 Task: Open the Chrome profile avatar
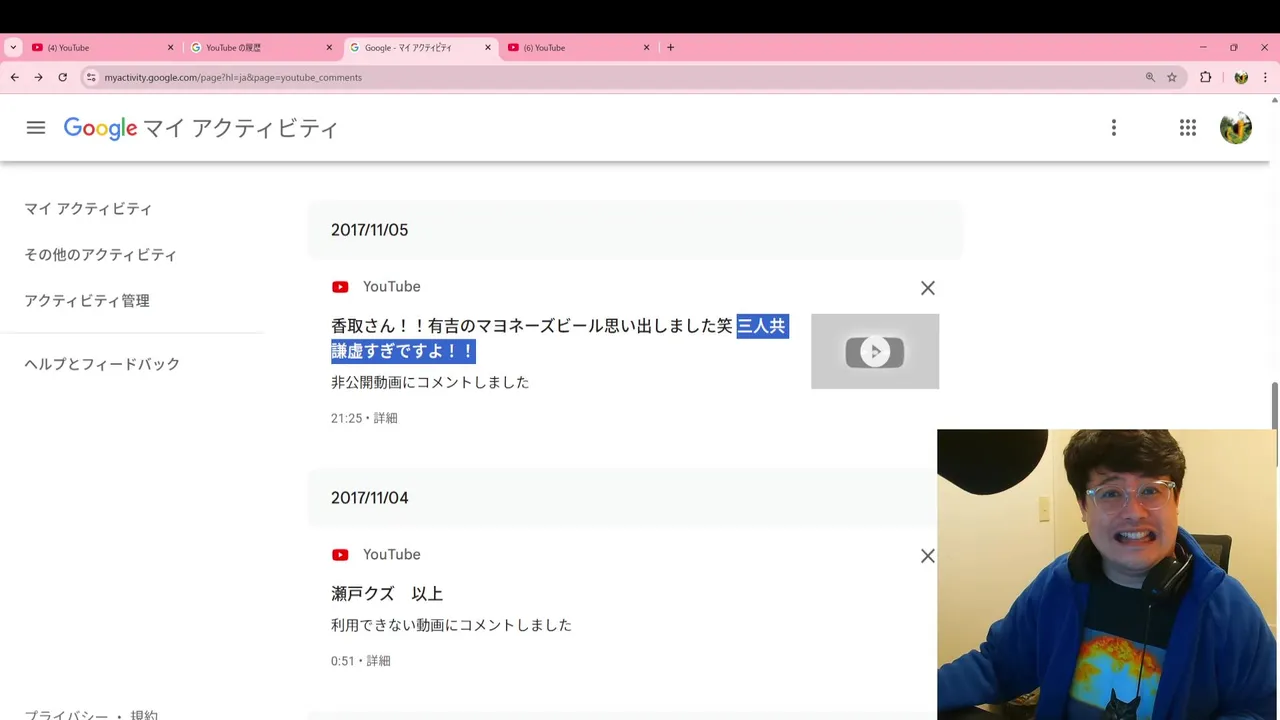1241,77
